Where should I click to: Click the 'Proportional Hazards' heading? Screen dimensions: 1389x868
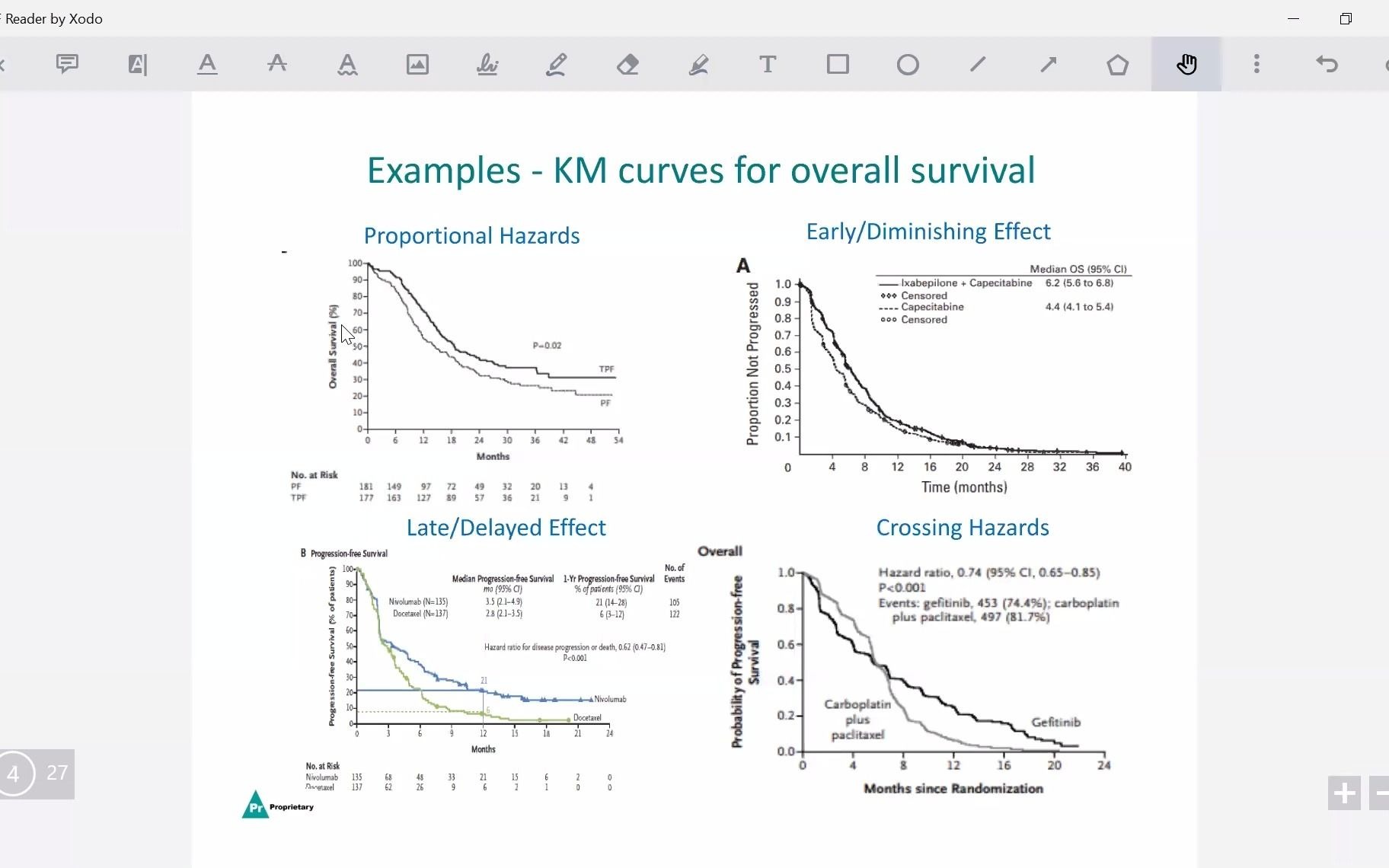coord(471,235)
